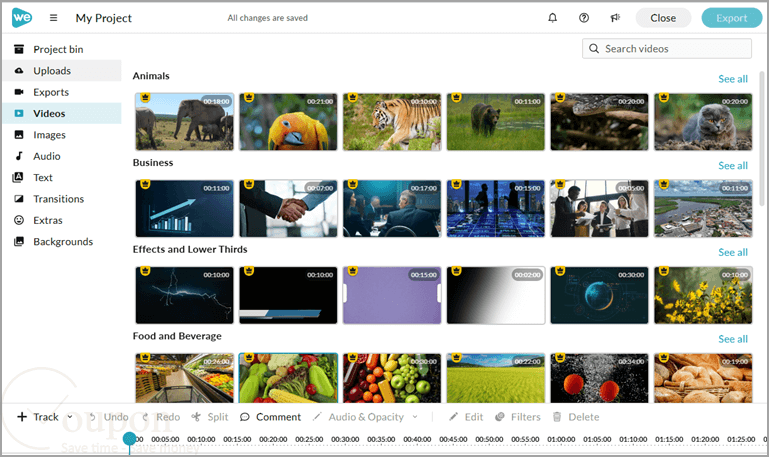Open Text section

point(62,178)
